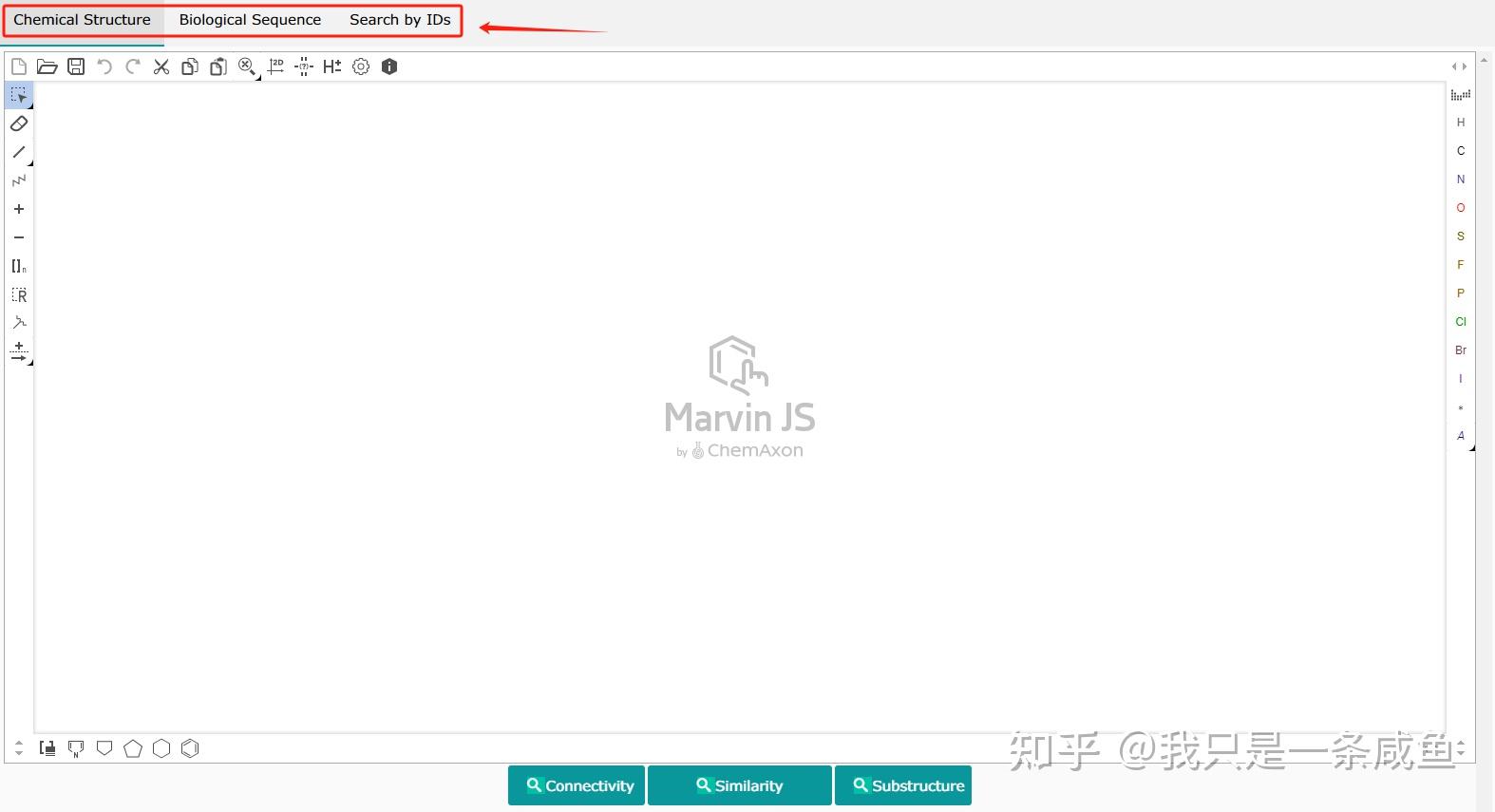Choose the reaction arrow tool
The height and width of the screenshot is (812, 1495).
pyautogui.click(x=19, y=352)
